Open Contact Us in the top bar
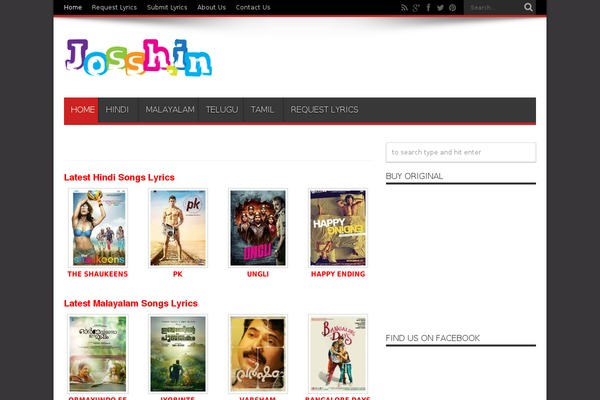This screenshot has width=600, height=400. coord(253,7)
